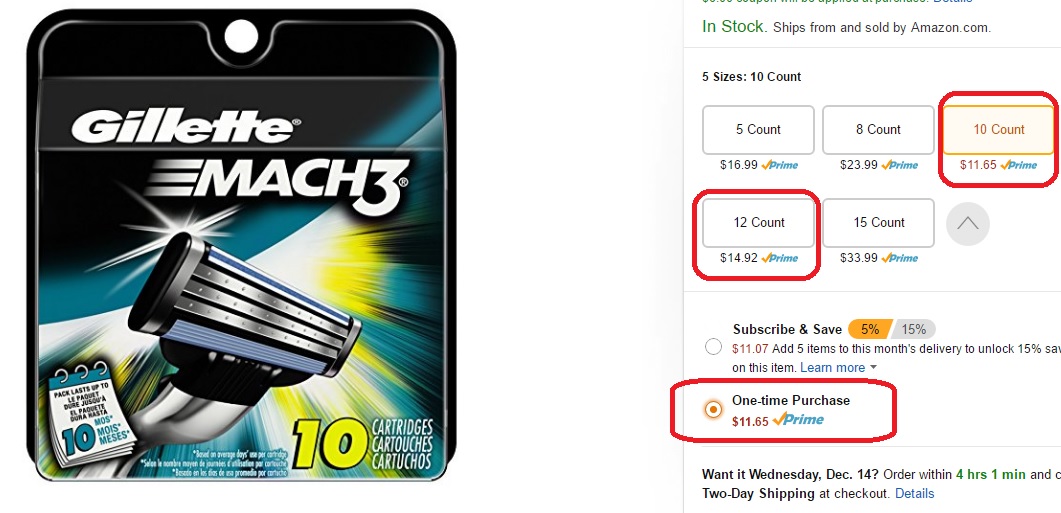Choose the Subscribe & Save radio option
This screenshot has height=513, width=1061.
[x=713, y=347]
